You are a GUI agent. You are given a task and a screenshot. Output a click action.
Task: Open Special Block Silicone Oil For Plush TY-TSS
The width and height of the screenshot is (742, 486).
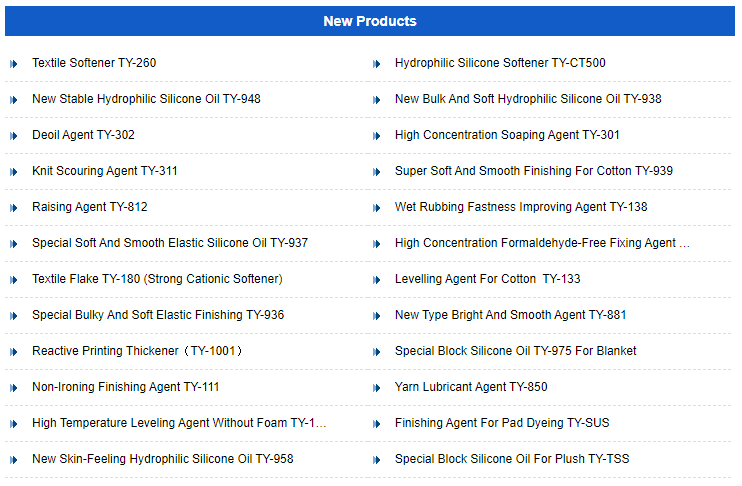coord(512,459)
